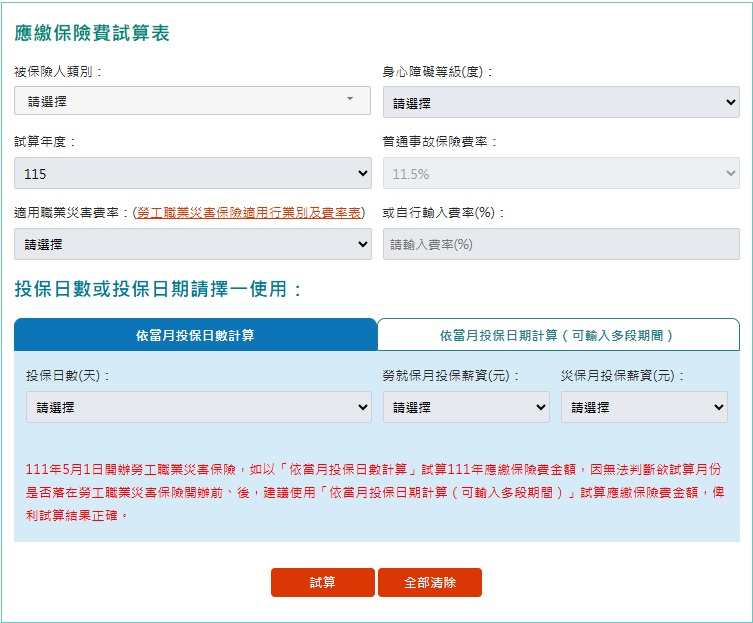
Task: Expand the 適用職業災害費率 dropdown
Action: tap(192, 244)
